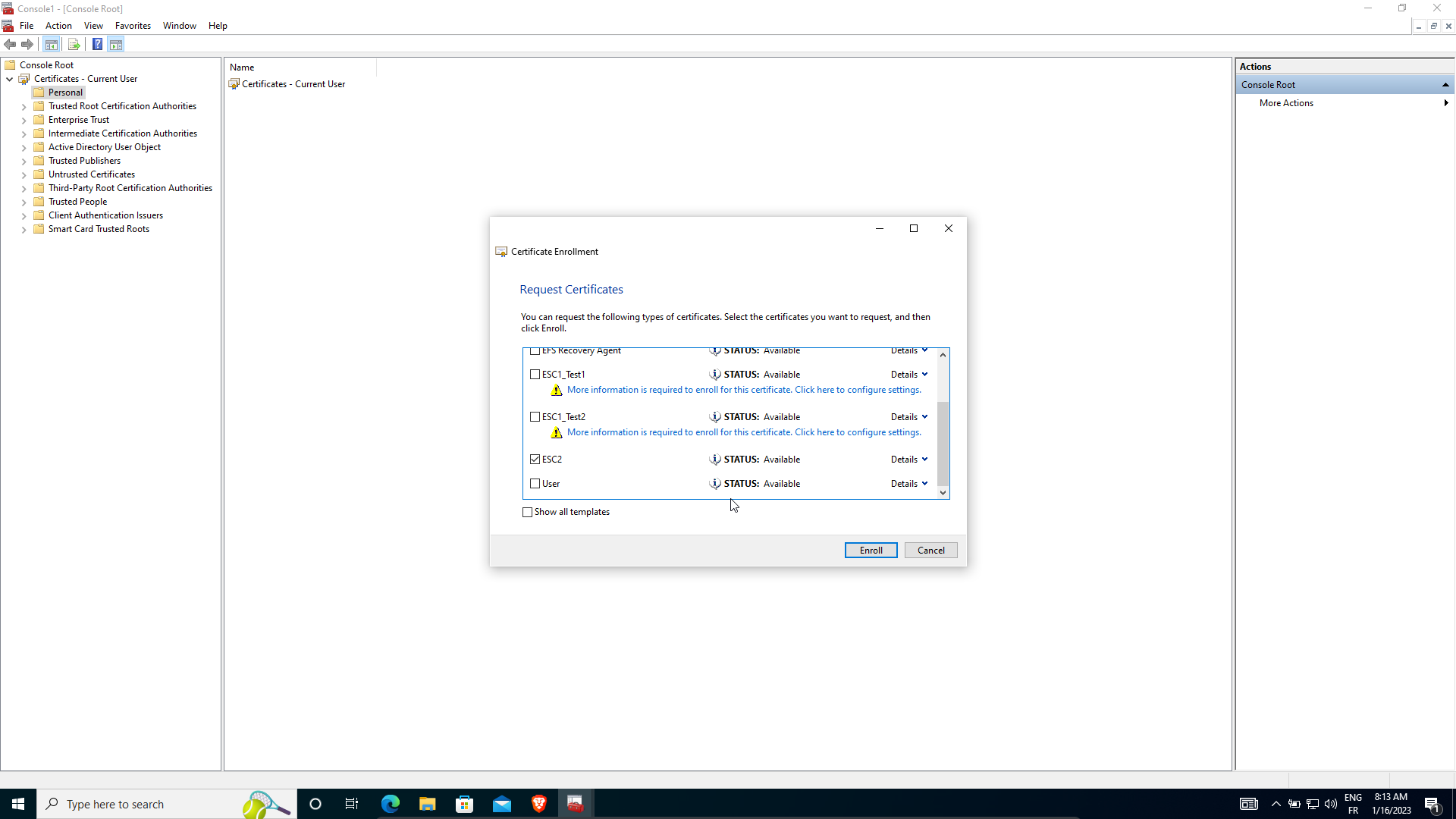Click the Show/Hide Console Tree icon
Viewport: 1456px width, 819px height.
(52, 44)
